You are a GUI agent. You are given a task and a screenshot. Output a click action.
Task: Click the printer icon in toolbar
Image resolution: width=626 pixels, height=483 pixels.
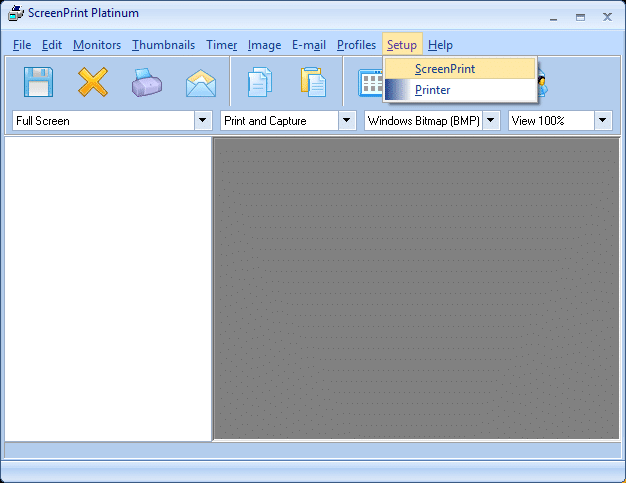[146, 82]
